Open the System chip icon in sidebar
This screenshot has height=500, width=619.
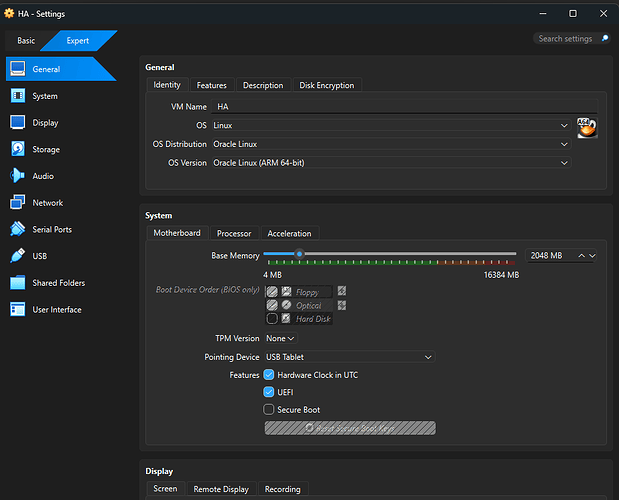pos(18,96)
